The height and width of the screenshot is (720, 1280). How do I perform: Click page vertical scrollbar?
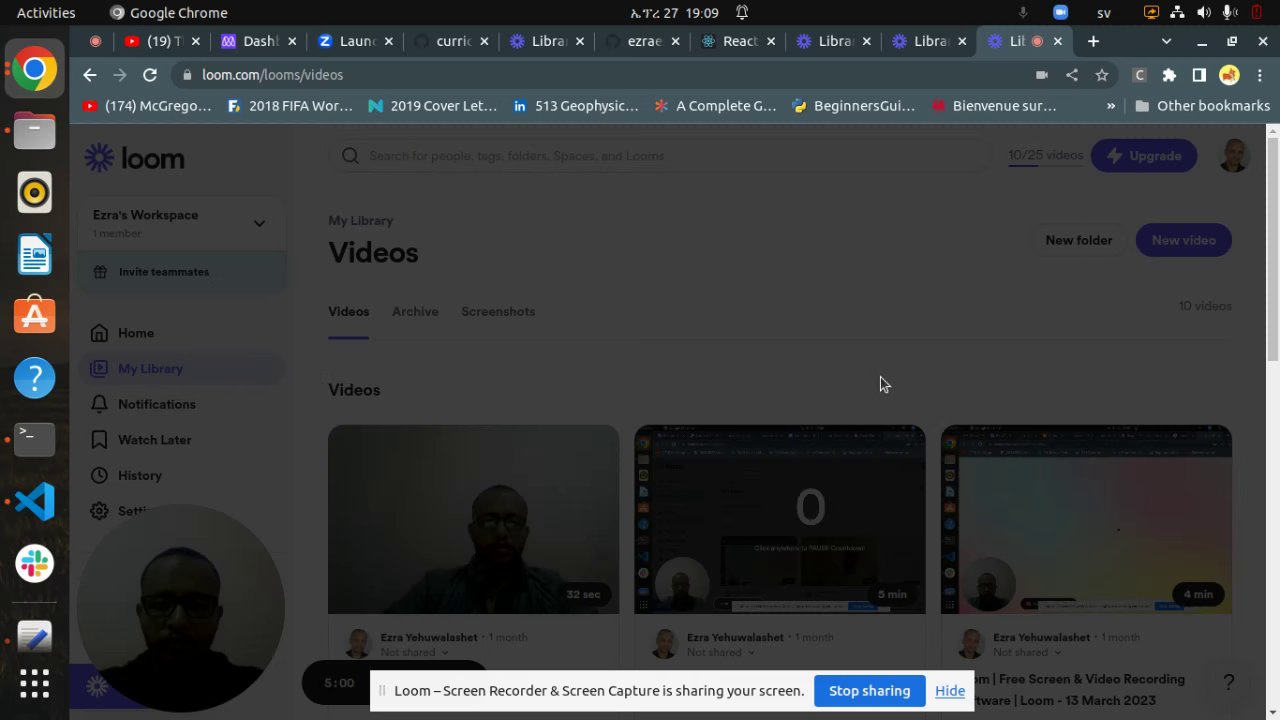point(1272,250)
